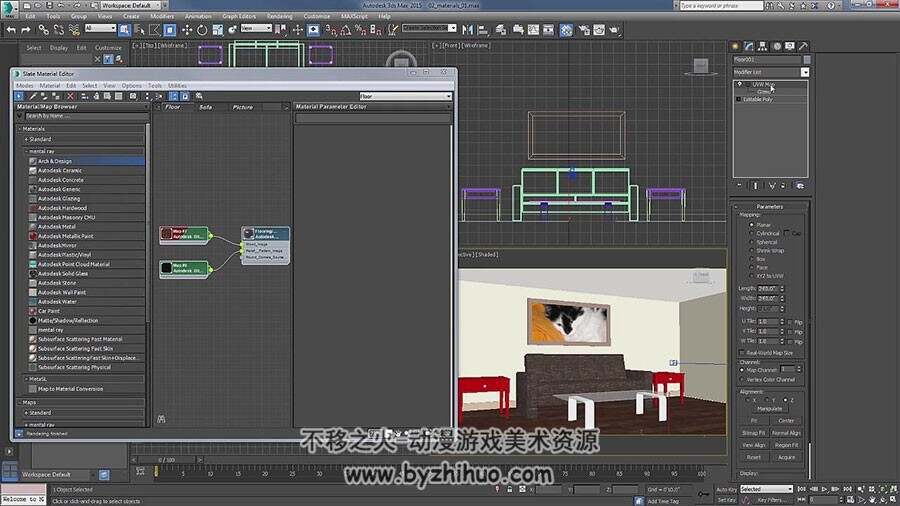Click the Slate editor selection arrow tool
The height and width of the screenshot is (506, 900).
(19, 96)
